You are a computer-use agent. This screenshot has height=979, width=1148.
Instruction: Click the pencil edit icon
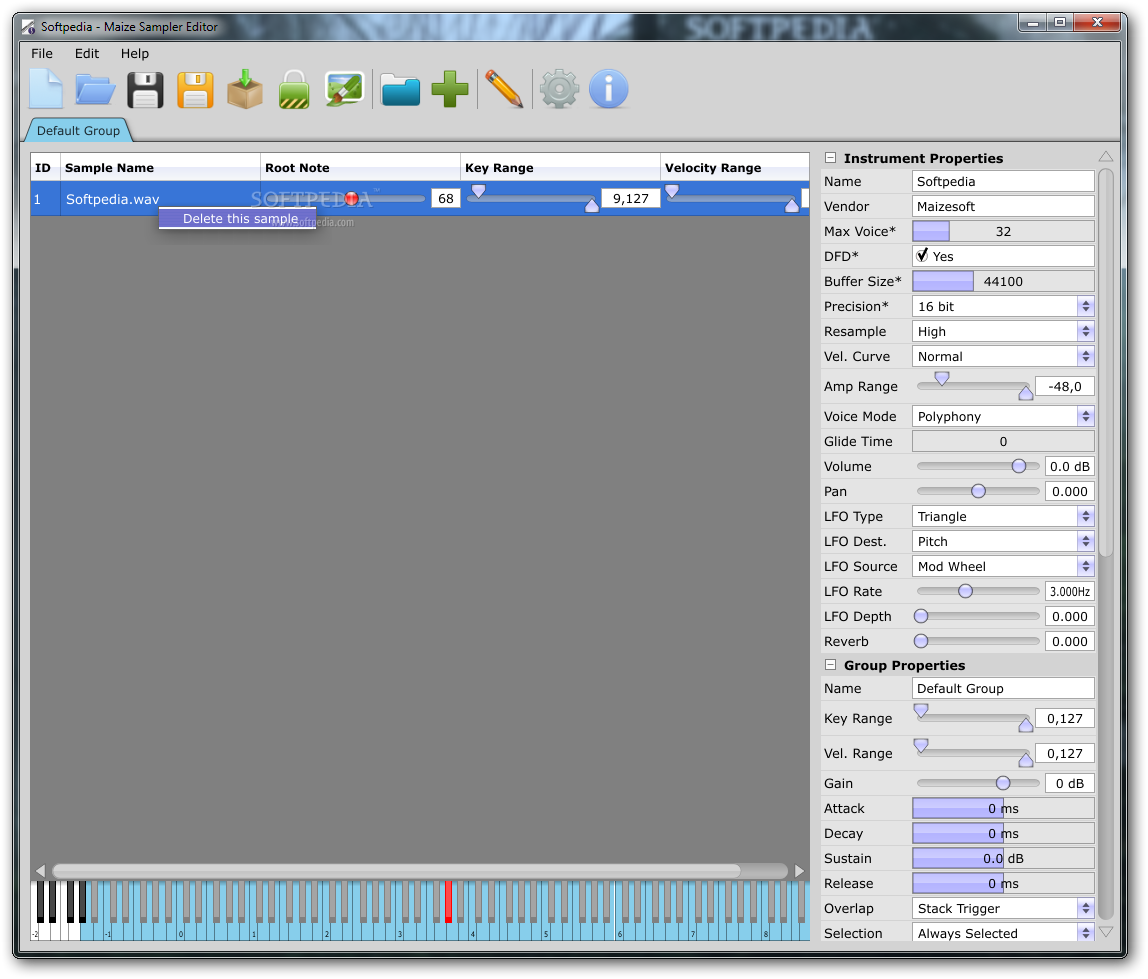point(504,89)
